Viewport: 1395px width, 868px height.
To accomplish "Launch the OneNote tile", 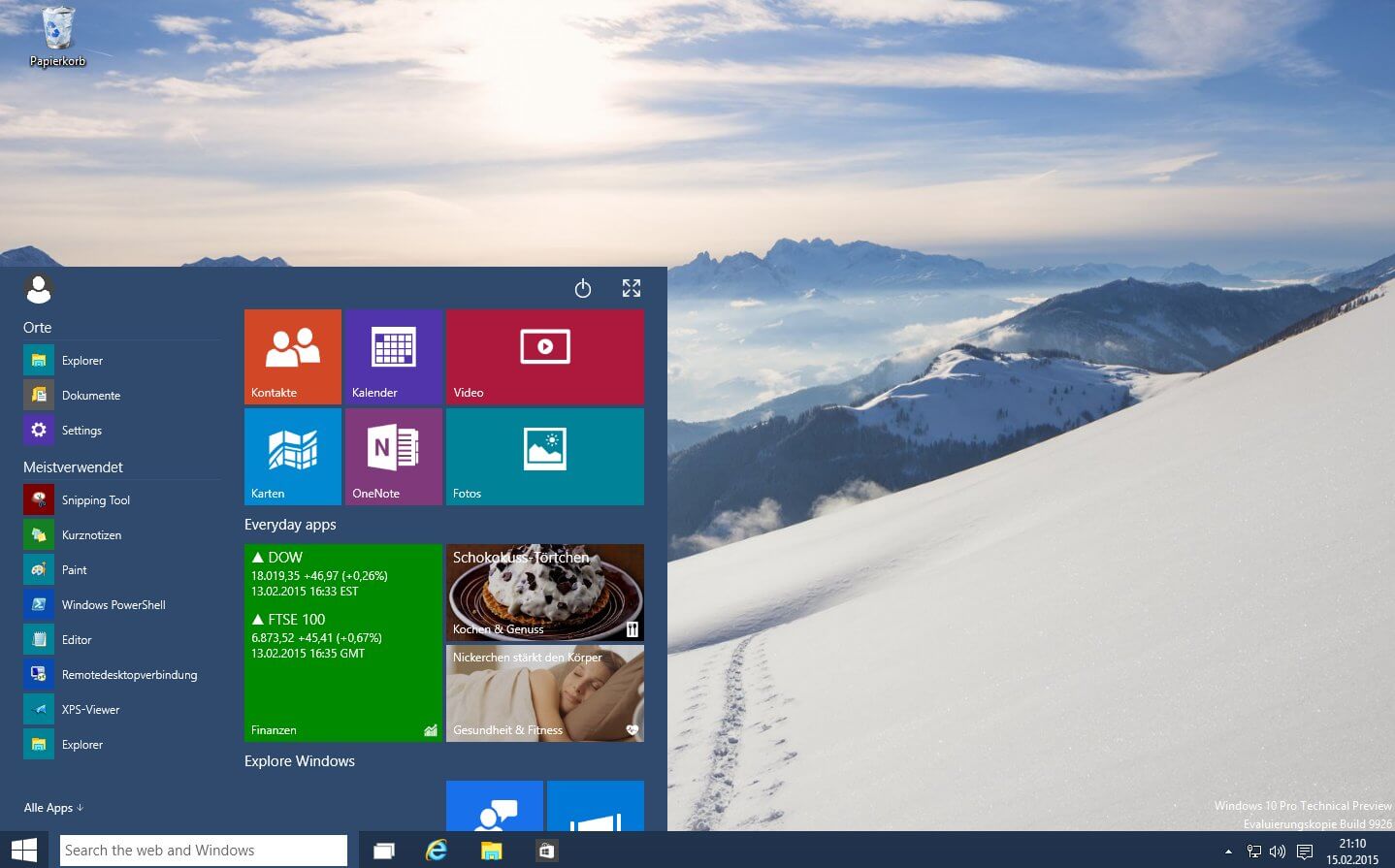I will click(x=393, y=456).
